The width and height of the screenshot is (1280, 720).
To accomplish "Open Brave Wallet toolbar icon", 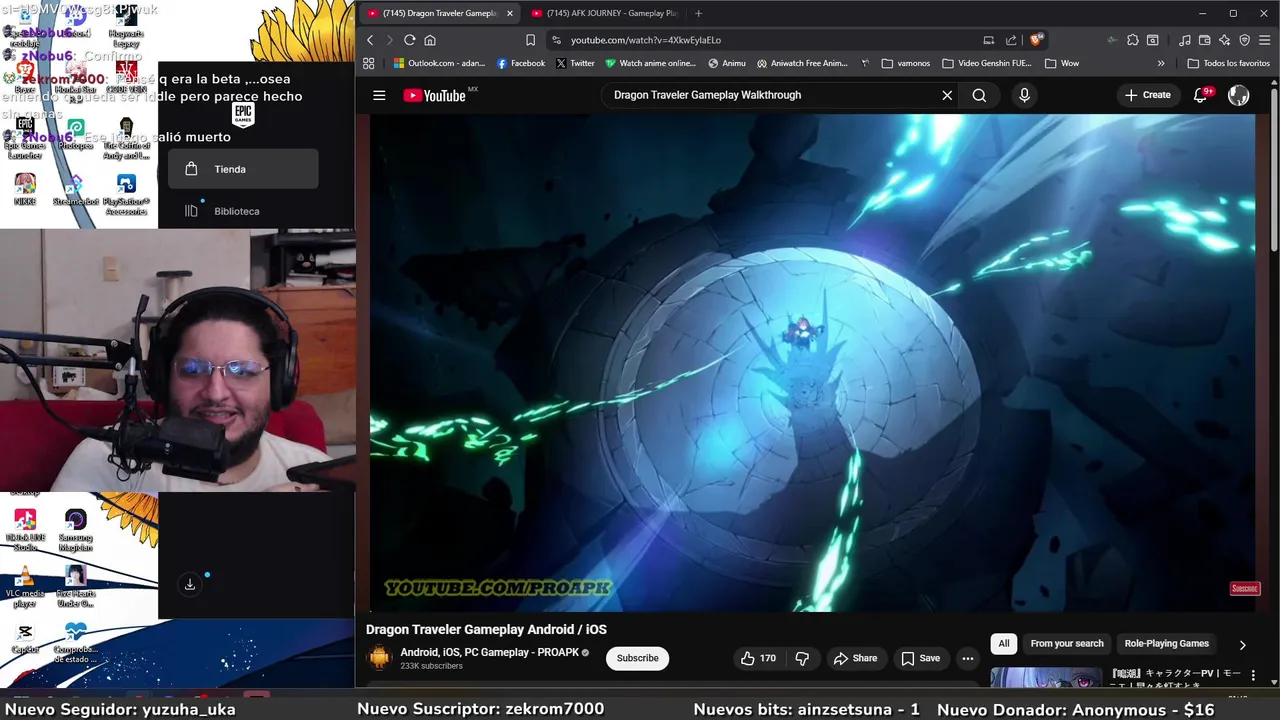I will tap(1205, 40).
